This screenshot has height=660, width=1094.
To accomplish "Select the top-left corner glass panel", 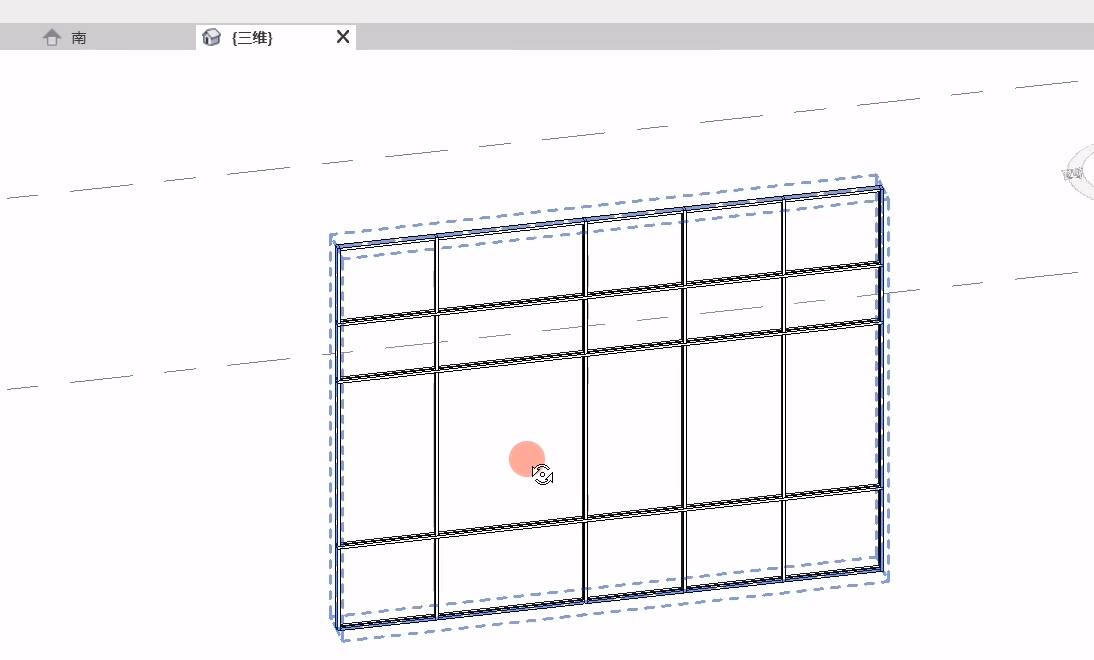I will 387,282.
